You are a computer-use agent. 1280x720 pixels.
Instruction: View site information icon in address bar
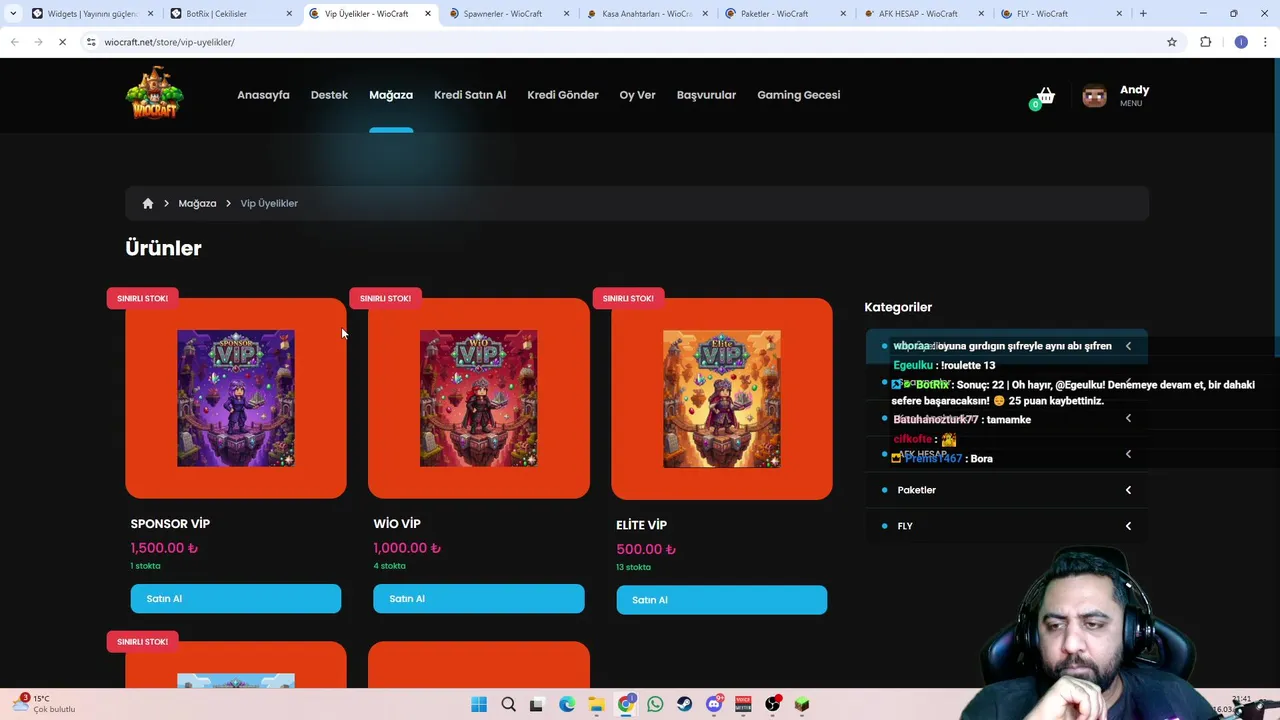coord(91,42)
